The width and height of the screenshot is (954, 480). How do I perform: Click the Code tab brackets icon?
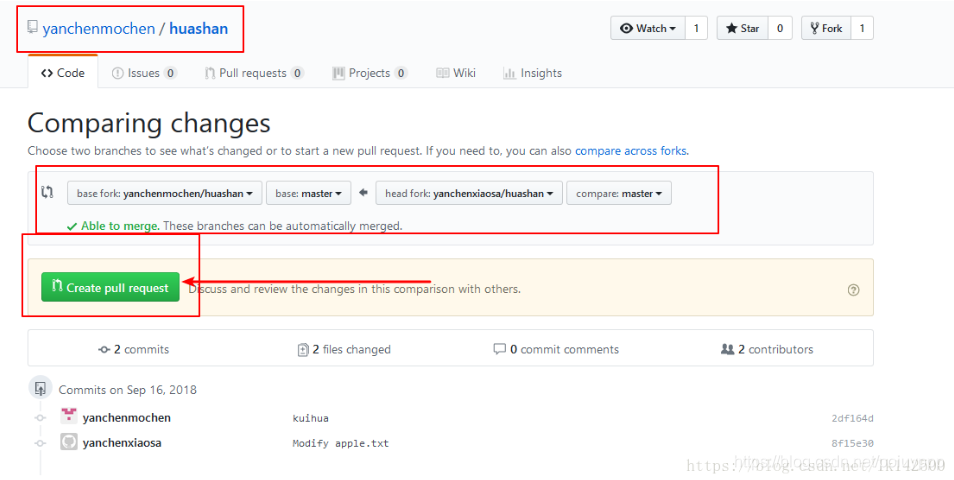(x=47, y=73)
